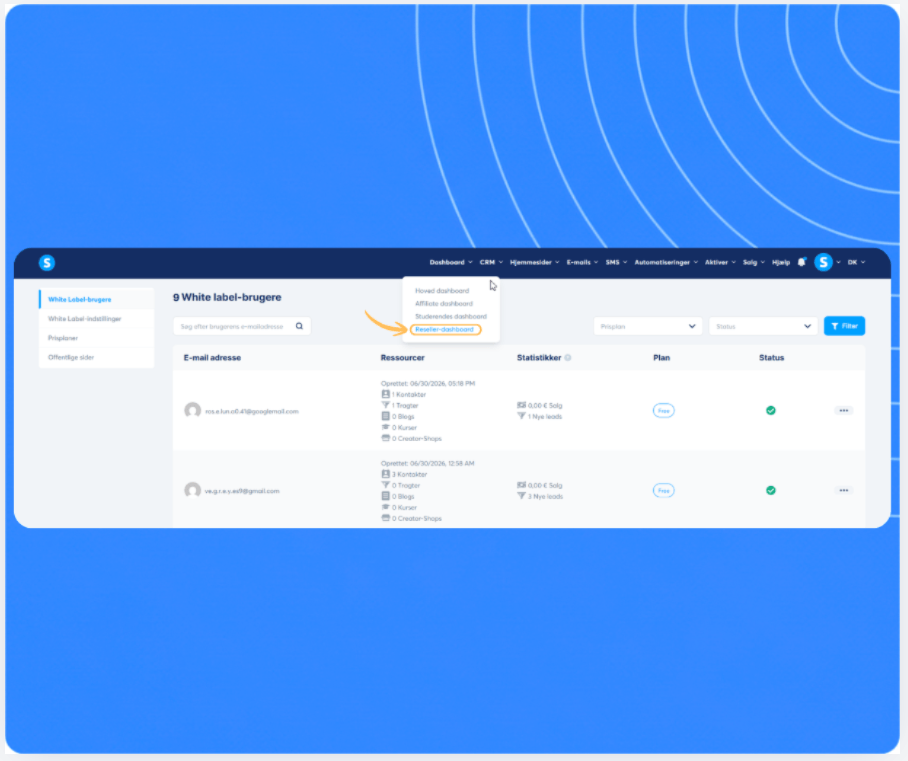908x761 pixels.
Task: Click Free plan badge for first user
Action: [x=663, y=411]
